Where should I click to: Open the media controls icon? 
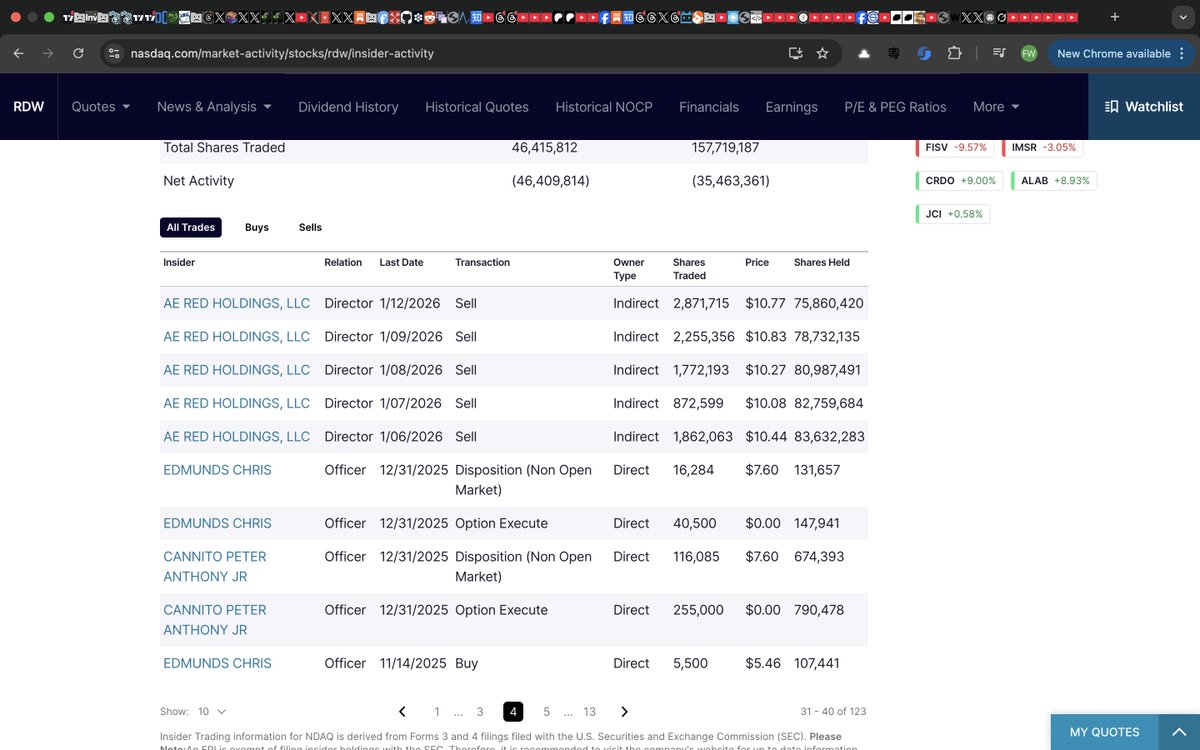[x=999, y=53]
